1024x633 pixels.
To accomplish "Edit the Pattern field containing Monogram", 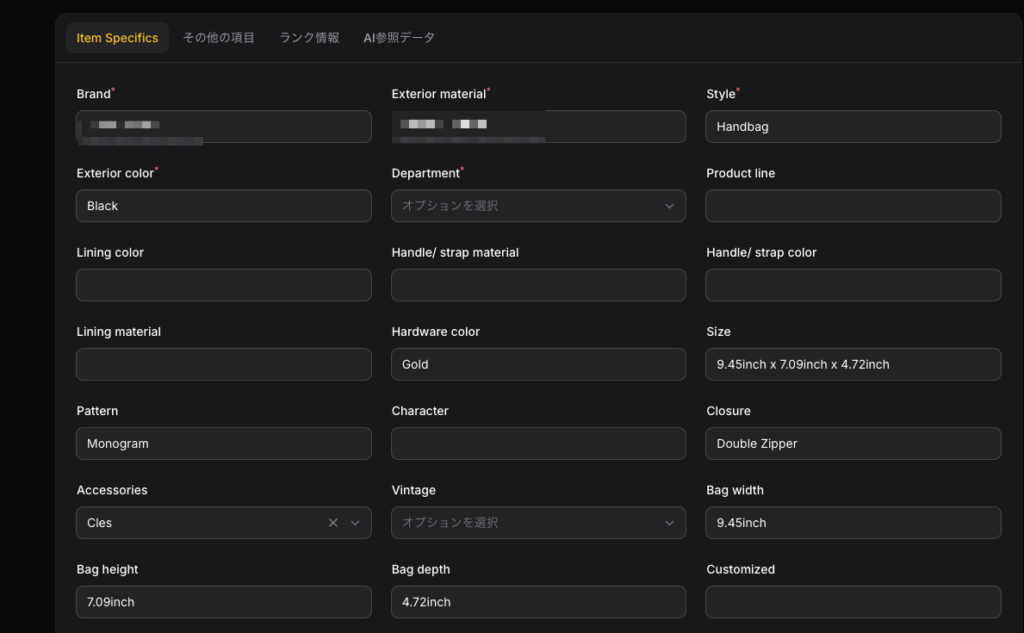I will (x=223, y=443).
